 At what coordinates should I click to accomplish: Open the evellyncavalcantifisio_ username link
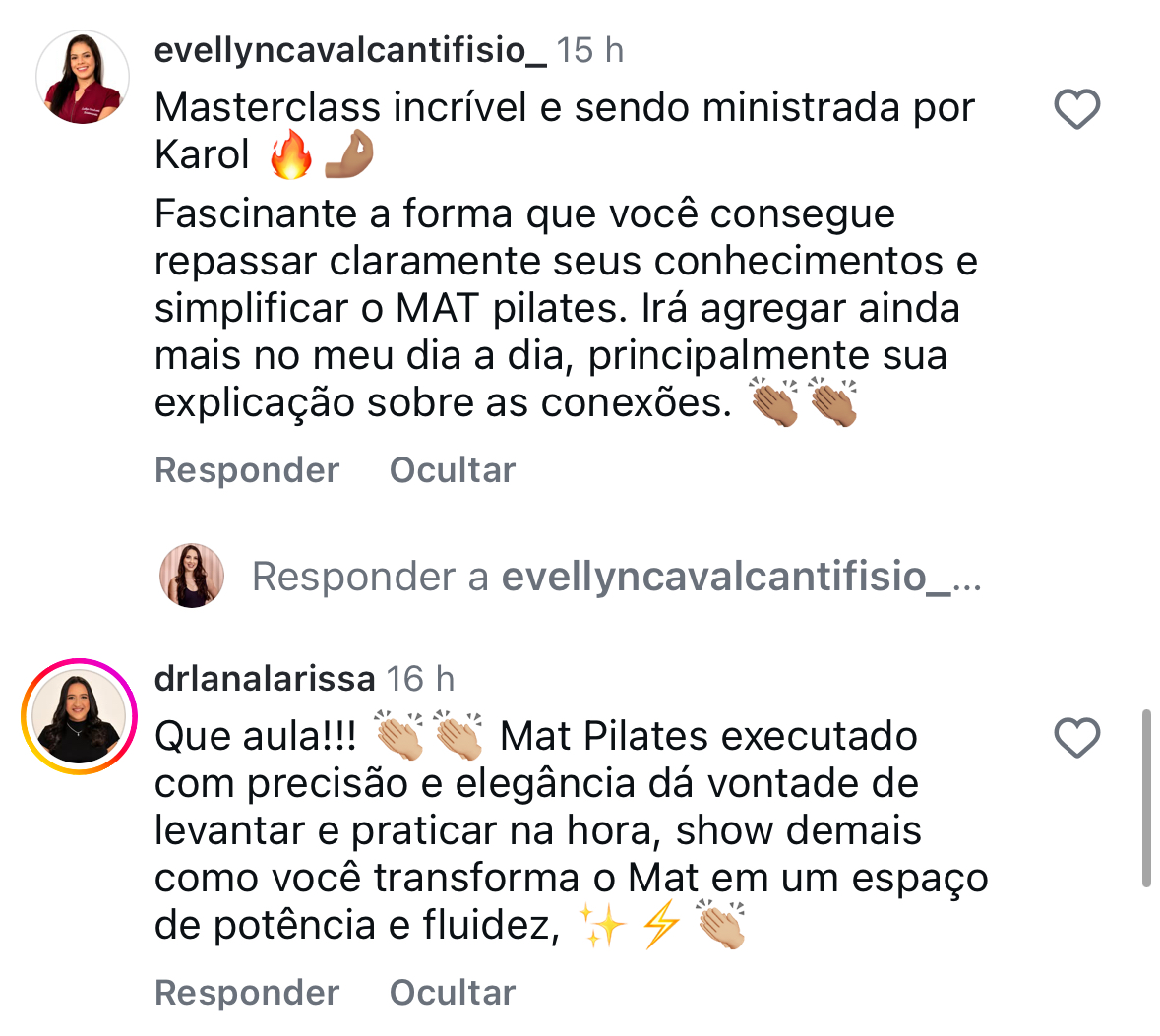click(351, 50)
